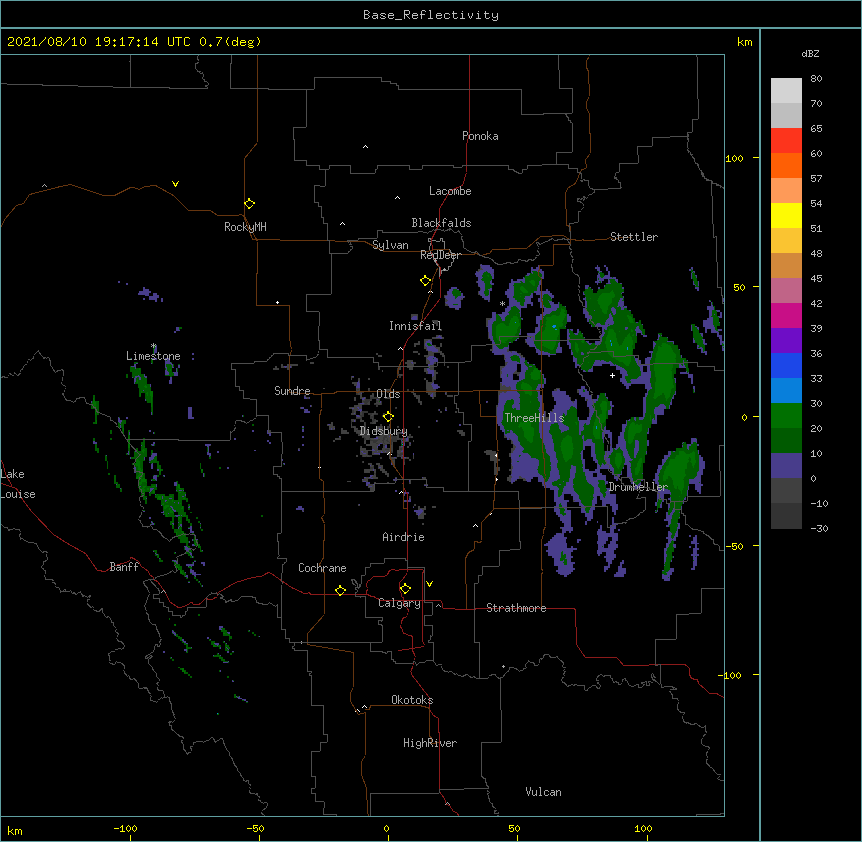Image resolution: width=862 pixels, height=842 pixels.
Task: Click the yellow V marker northeast of Calgary
Action: click(429, 584)
